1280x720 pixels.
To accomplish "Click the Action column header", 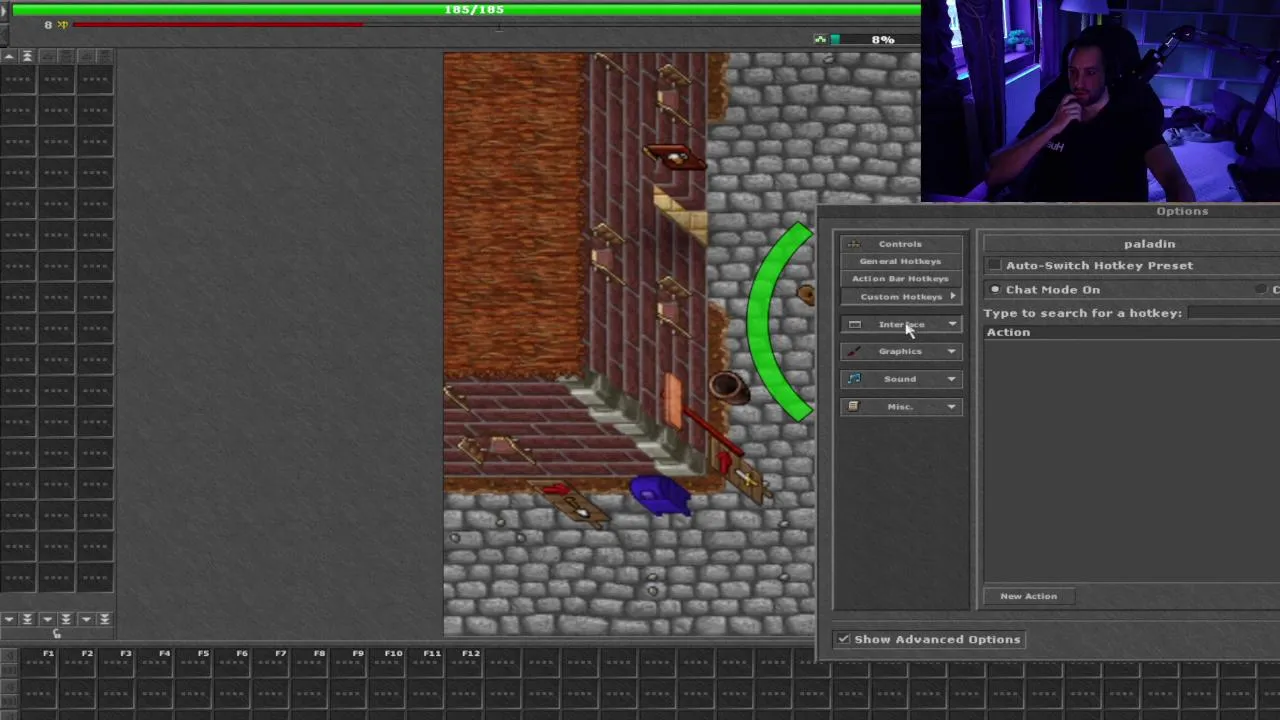I will click(x=1131, y=332).
